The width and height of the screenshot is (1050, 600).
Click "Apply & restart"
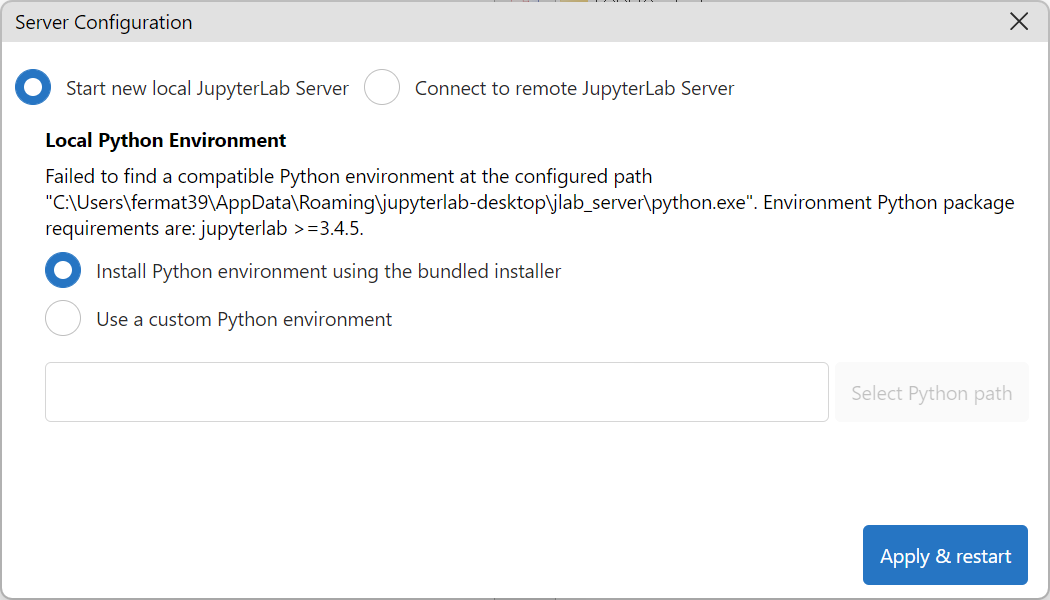tap(945, 555)
